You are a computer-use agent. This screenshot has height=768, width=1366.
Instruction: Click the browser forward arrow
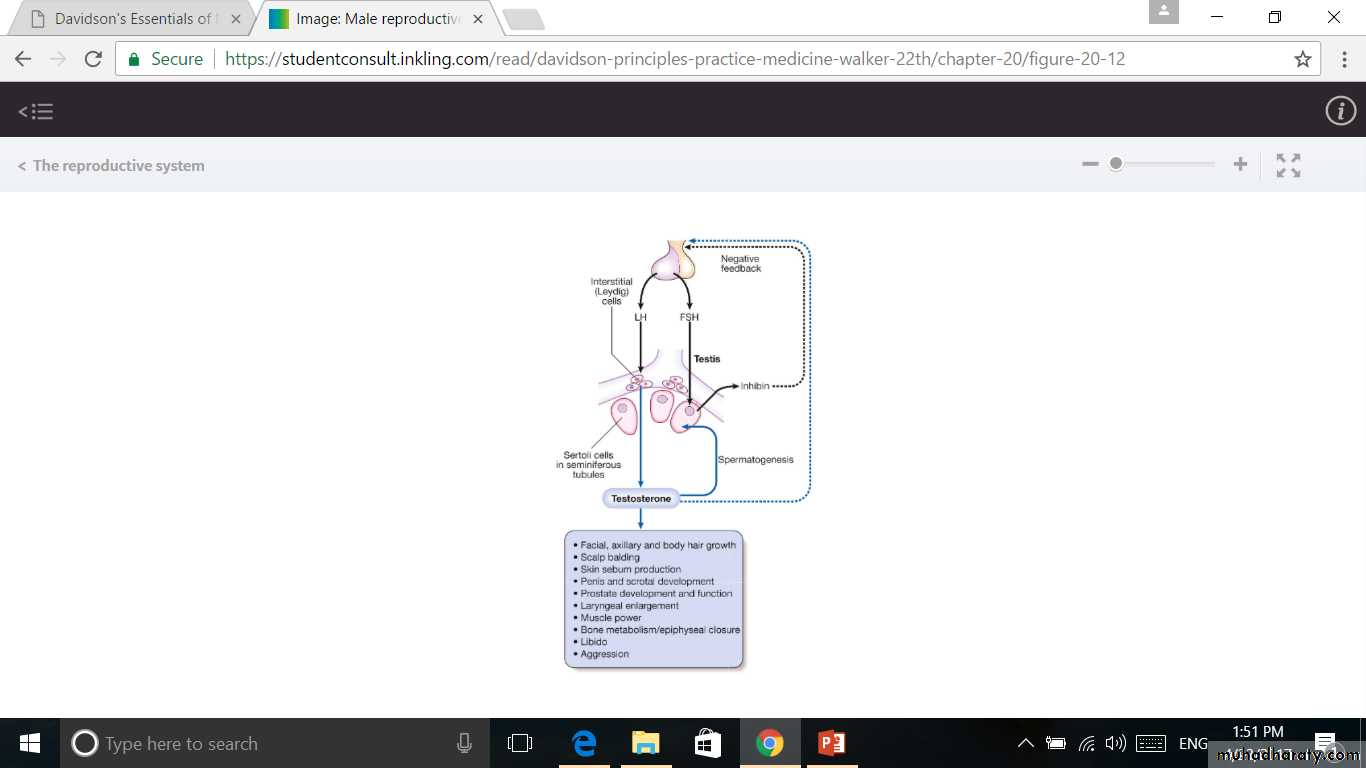(58, 59)
